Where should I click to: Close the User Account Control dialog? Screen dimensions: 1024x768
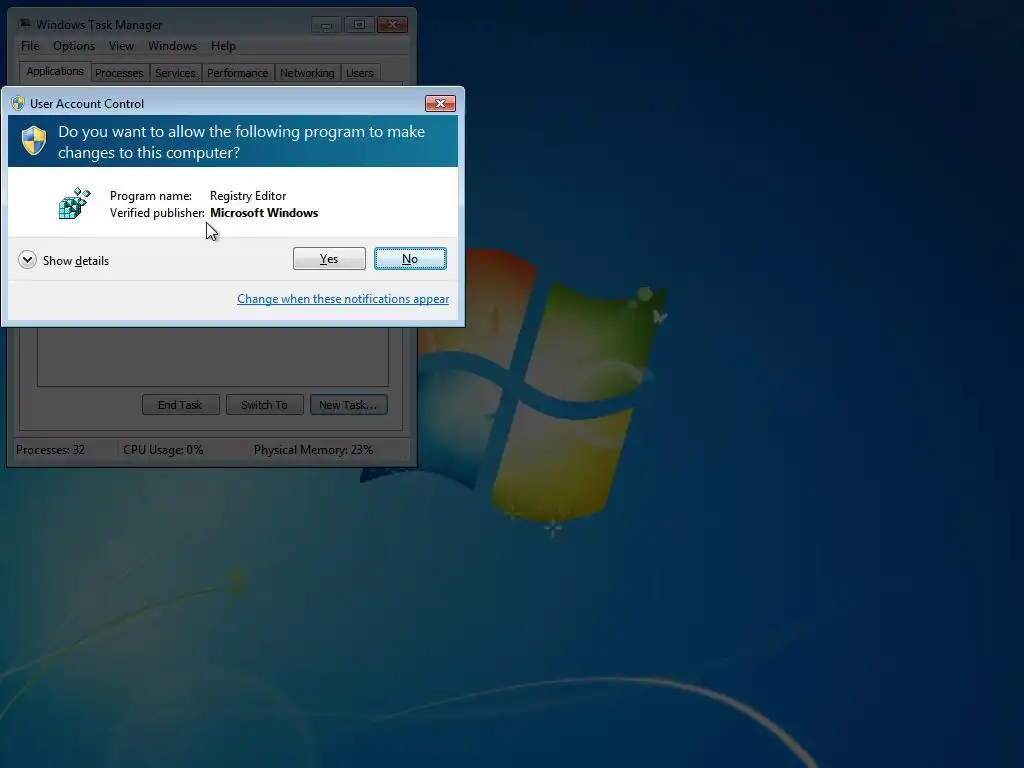click(x=440, y=103)
